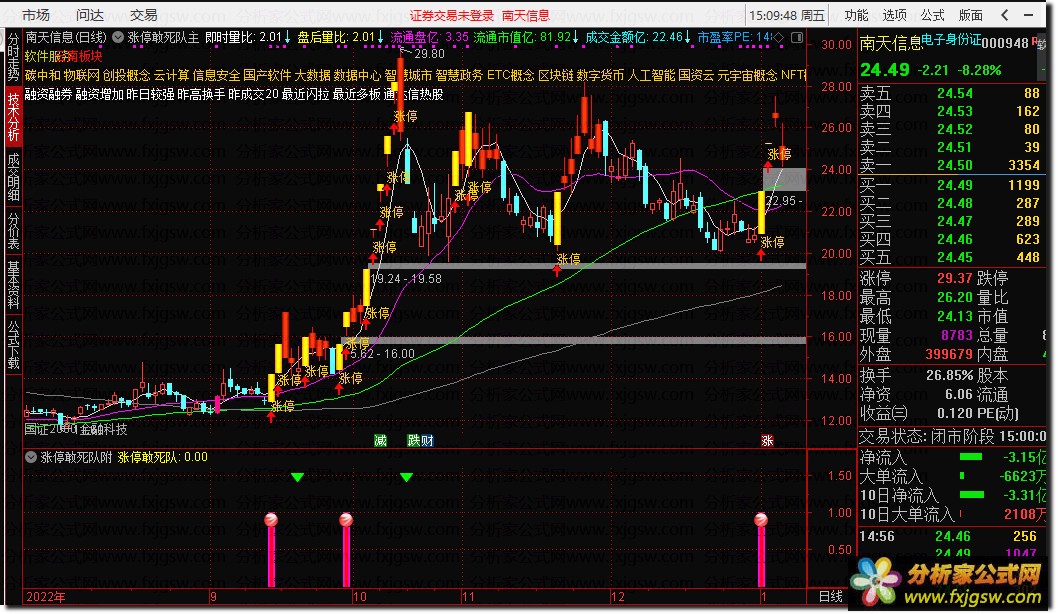Open the 公式 menu
Screen dimensions: 1058x614
932,15
